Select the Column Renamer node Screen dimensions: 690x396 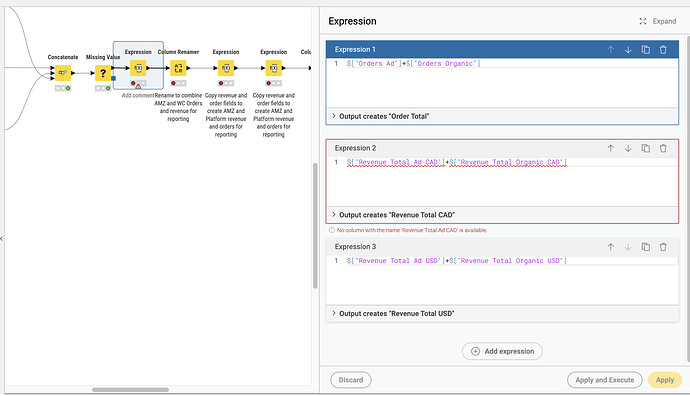[178, 68]
